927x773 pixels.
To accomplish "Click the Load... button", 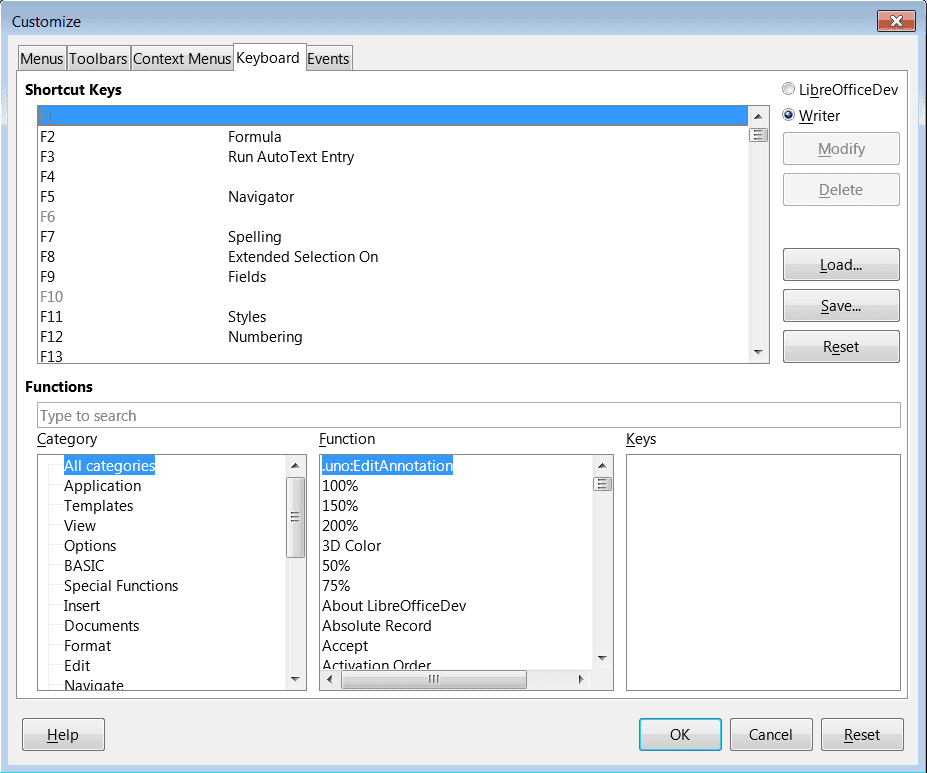I will point(841,265).
